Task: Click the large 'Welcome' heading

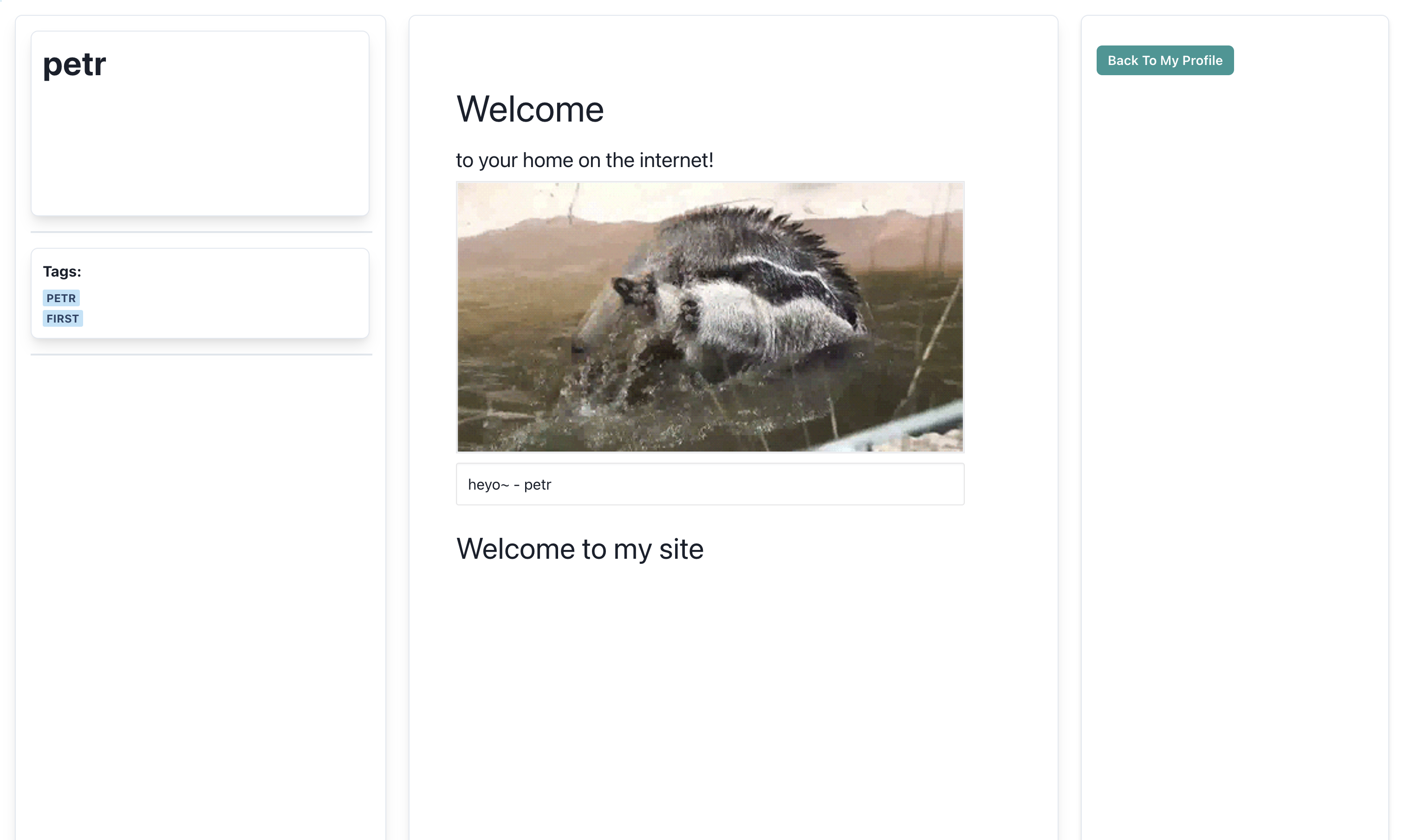Action: point(530,109)
